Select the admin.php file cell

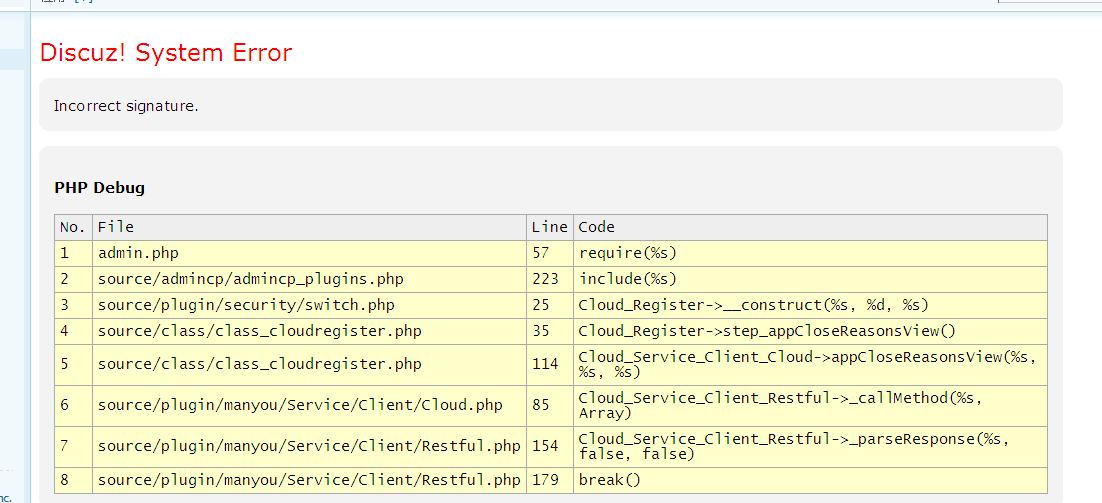coord(309,253)
